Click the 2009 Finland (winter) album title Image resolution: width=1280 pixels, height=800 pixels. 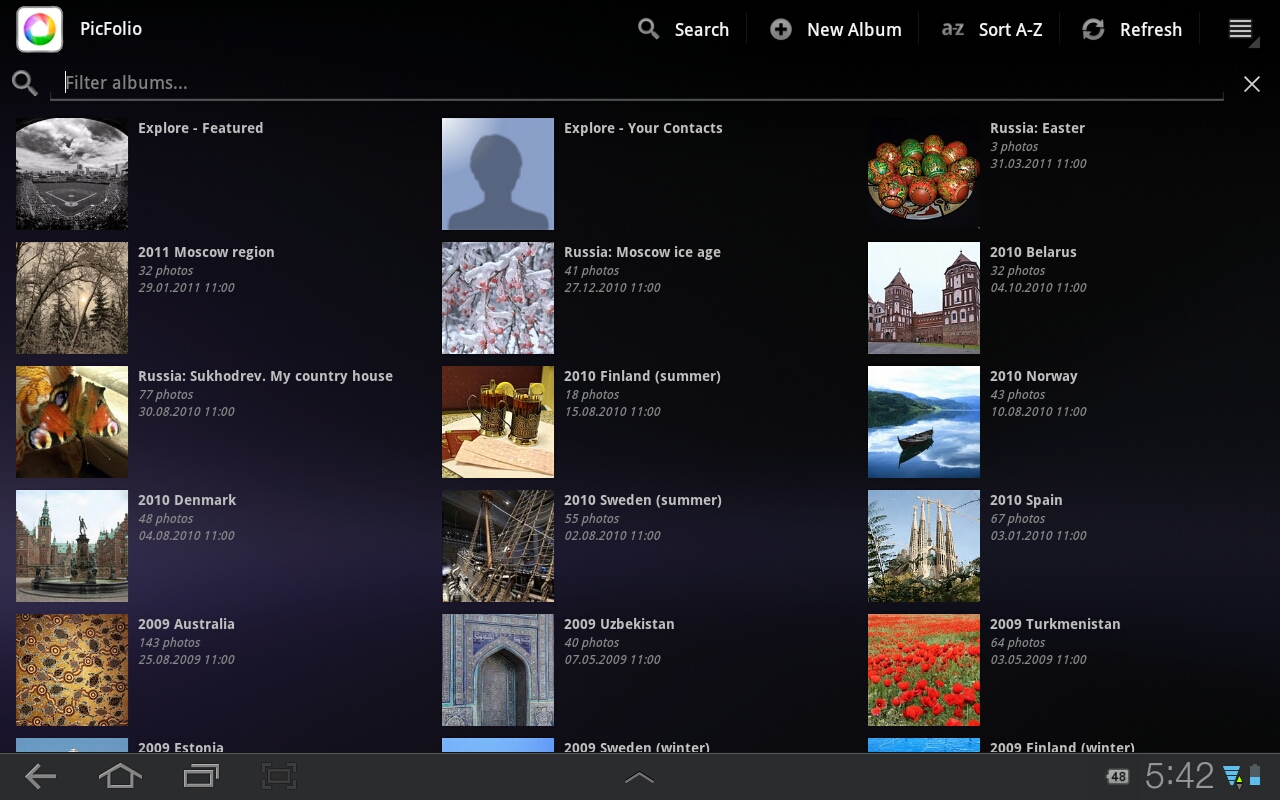1062,747
